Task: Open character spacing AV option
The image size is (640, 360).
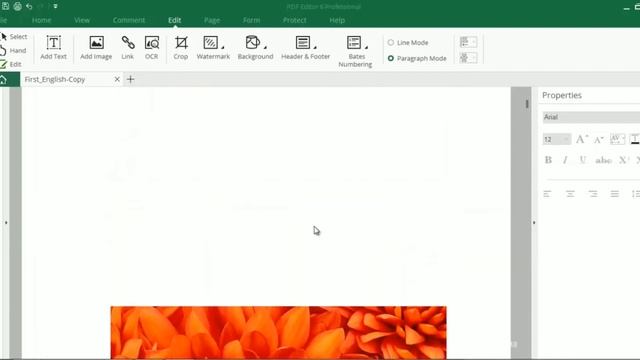Action: tap(617, 139)
